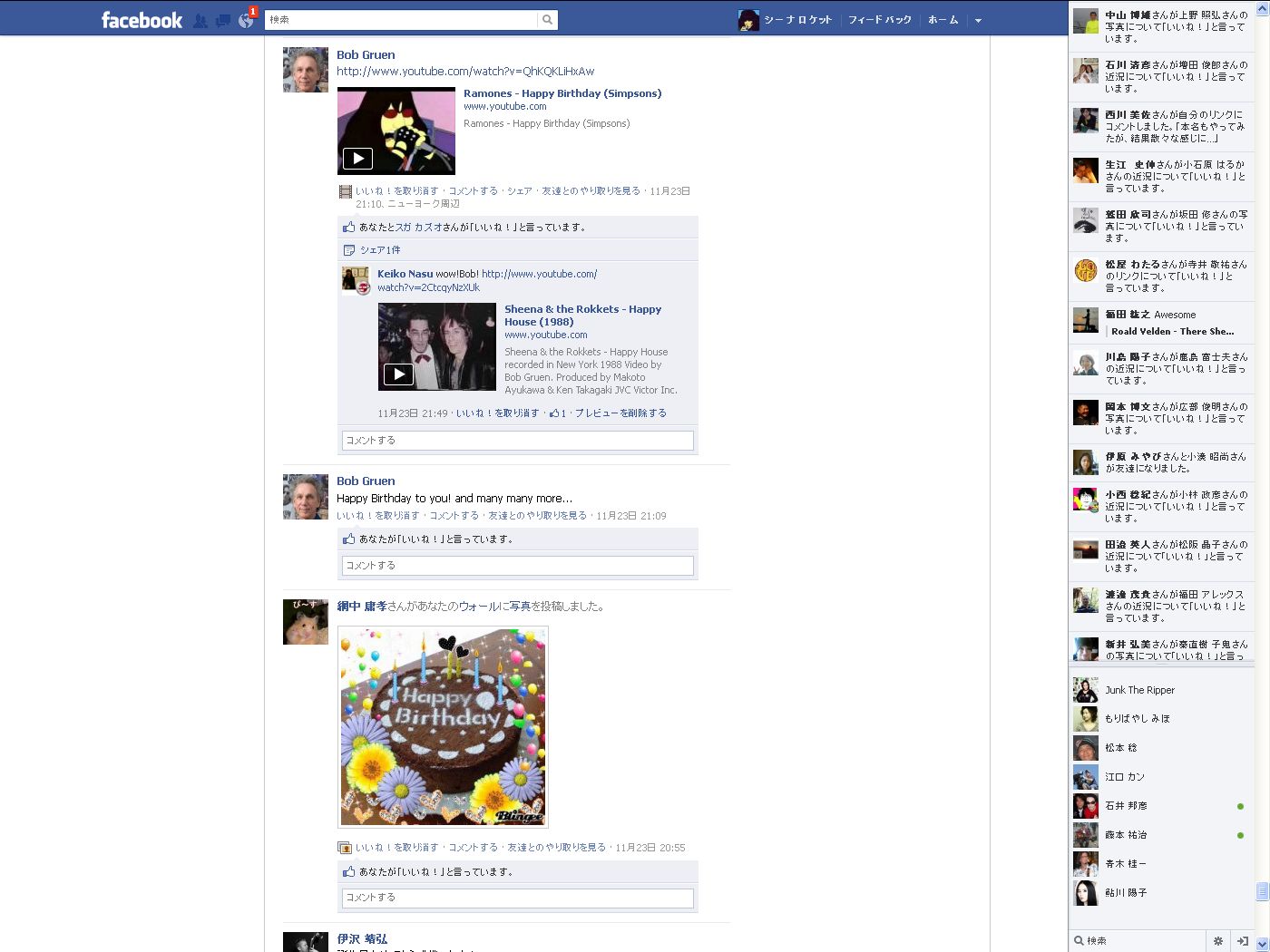Play the Ramones Happy Birthday video

click(x=357, y=159)
